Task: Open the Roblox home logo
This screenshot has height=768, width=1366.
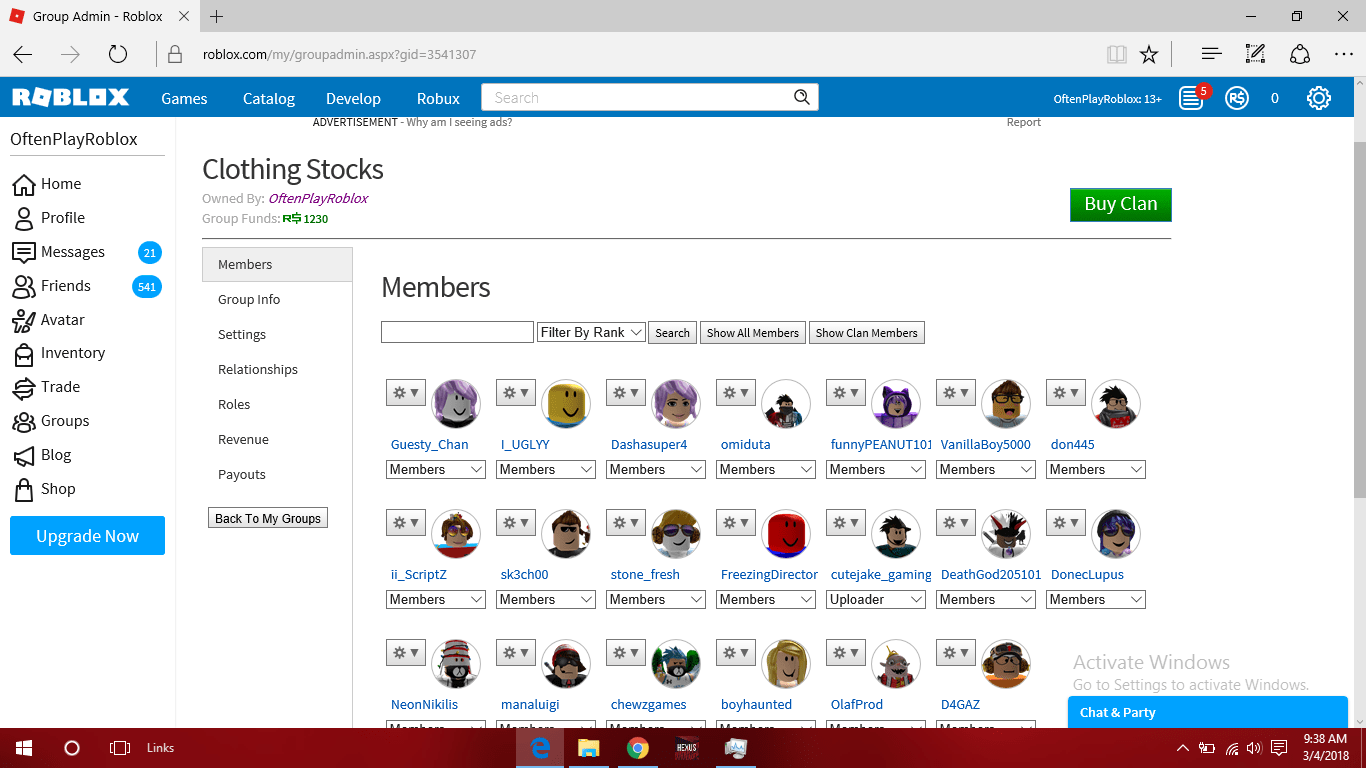Action: point(70,97)
